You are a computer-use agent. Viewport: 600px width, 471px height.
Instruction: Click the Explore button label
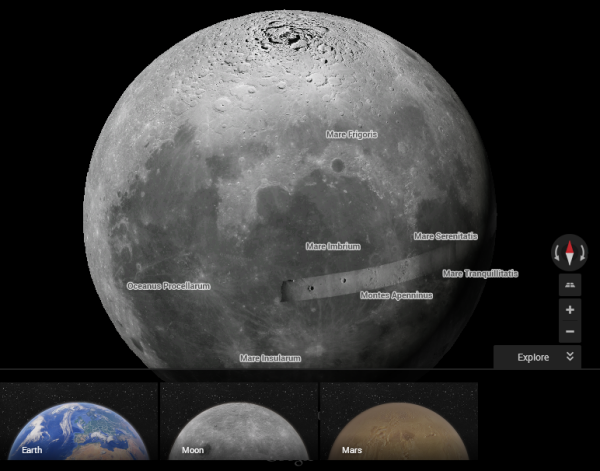[x=532, y=357]
